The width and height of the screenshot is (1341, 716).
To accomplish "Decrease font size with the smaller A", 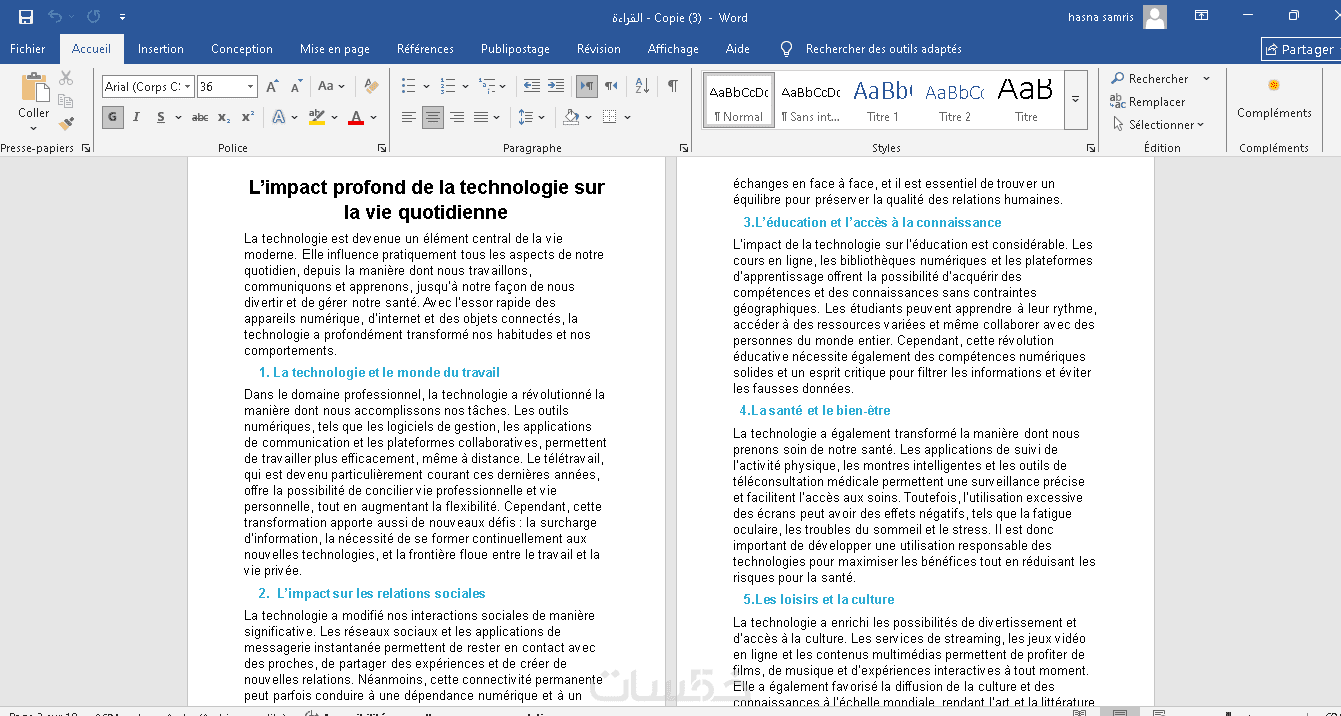I will pos(294,87).
